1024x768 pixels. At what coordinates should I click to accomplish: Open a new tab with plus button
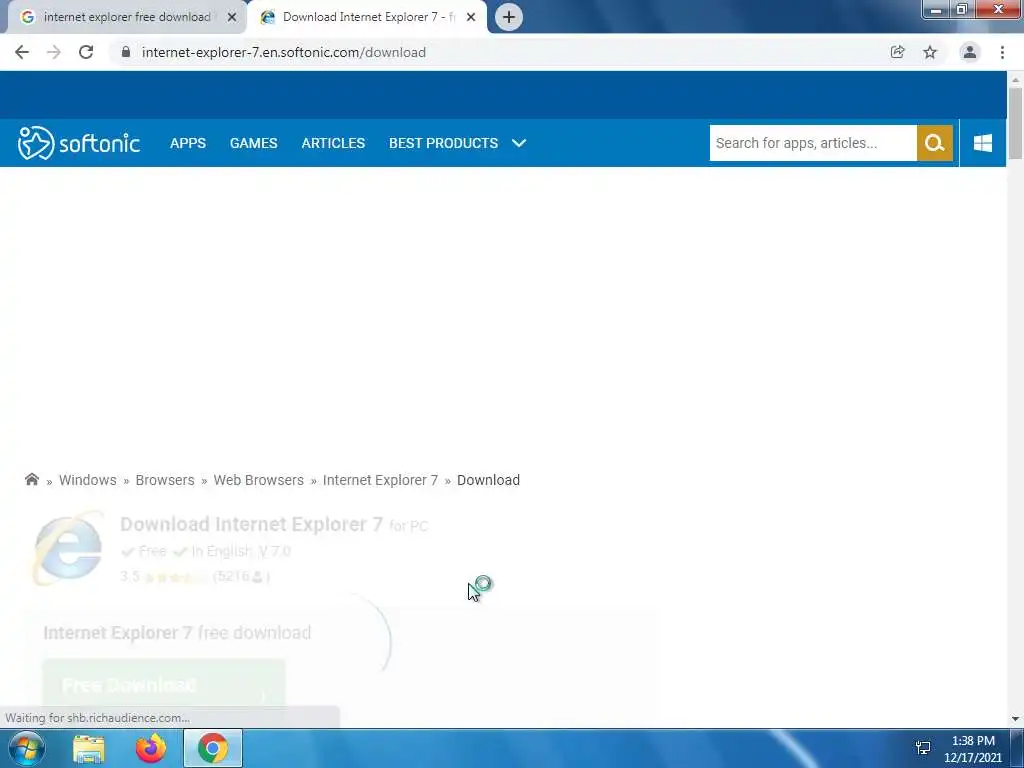click(x=509, y=17)
